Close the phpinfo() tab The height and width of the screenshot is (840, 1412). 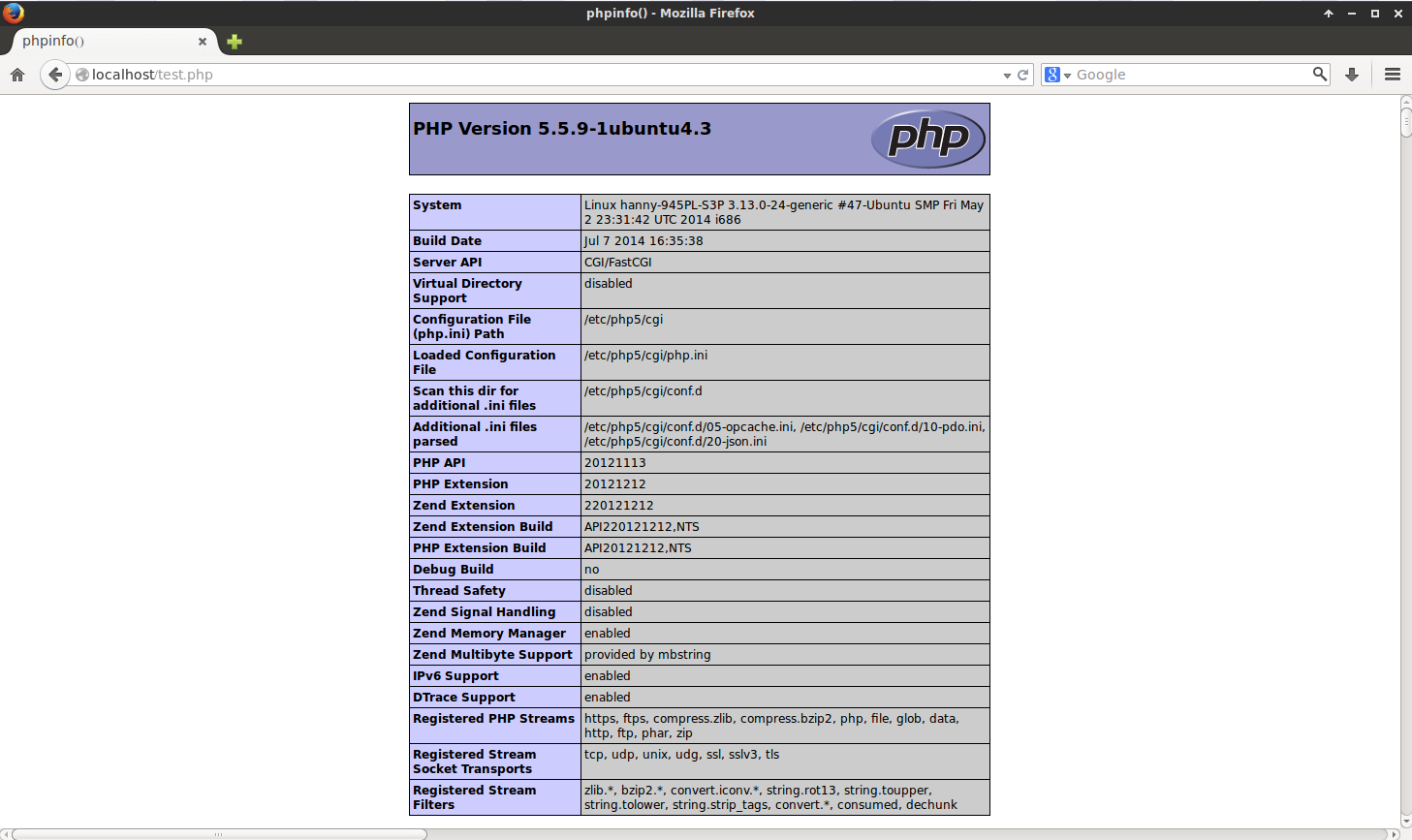tap(203, 42)
